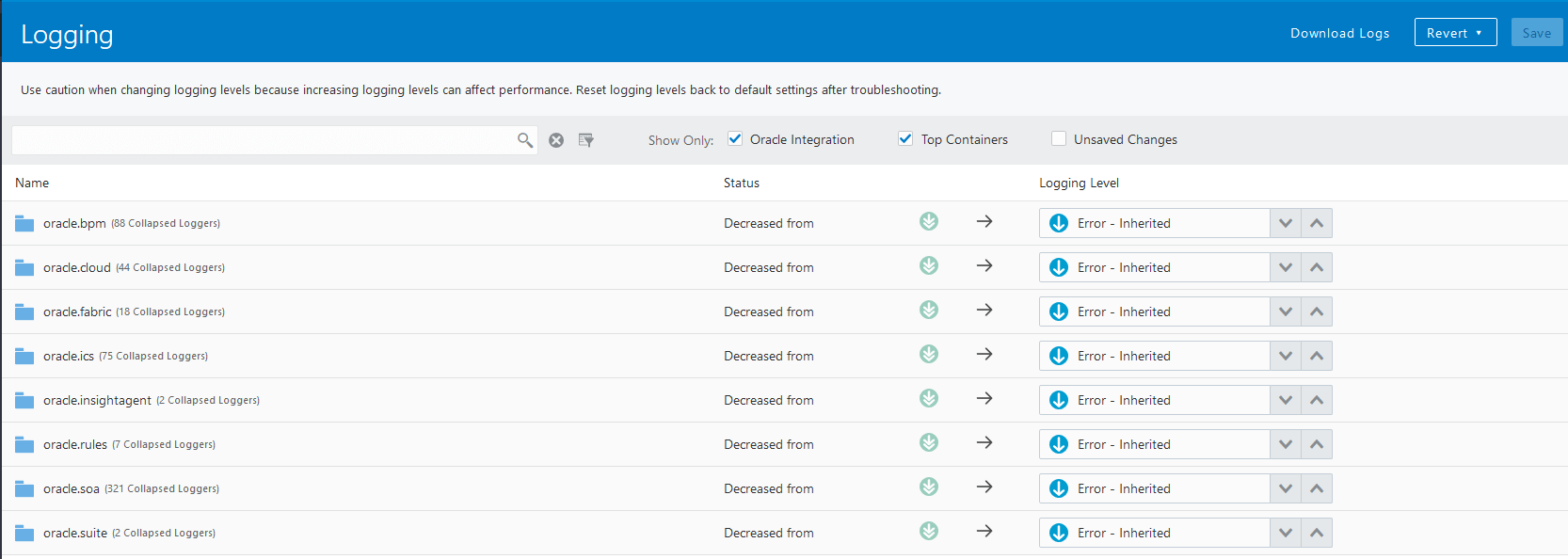Click the Save button

1537,33
